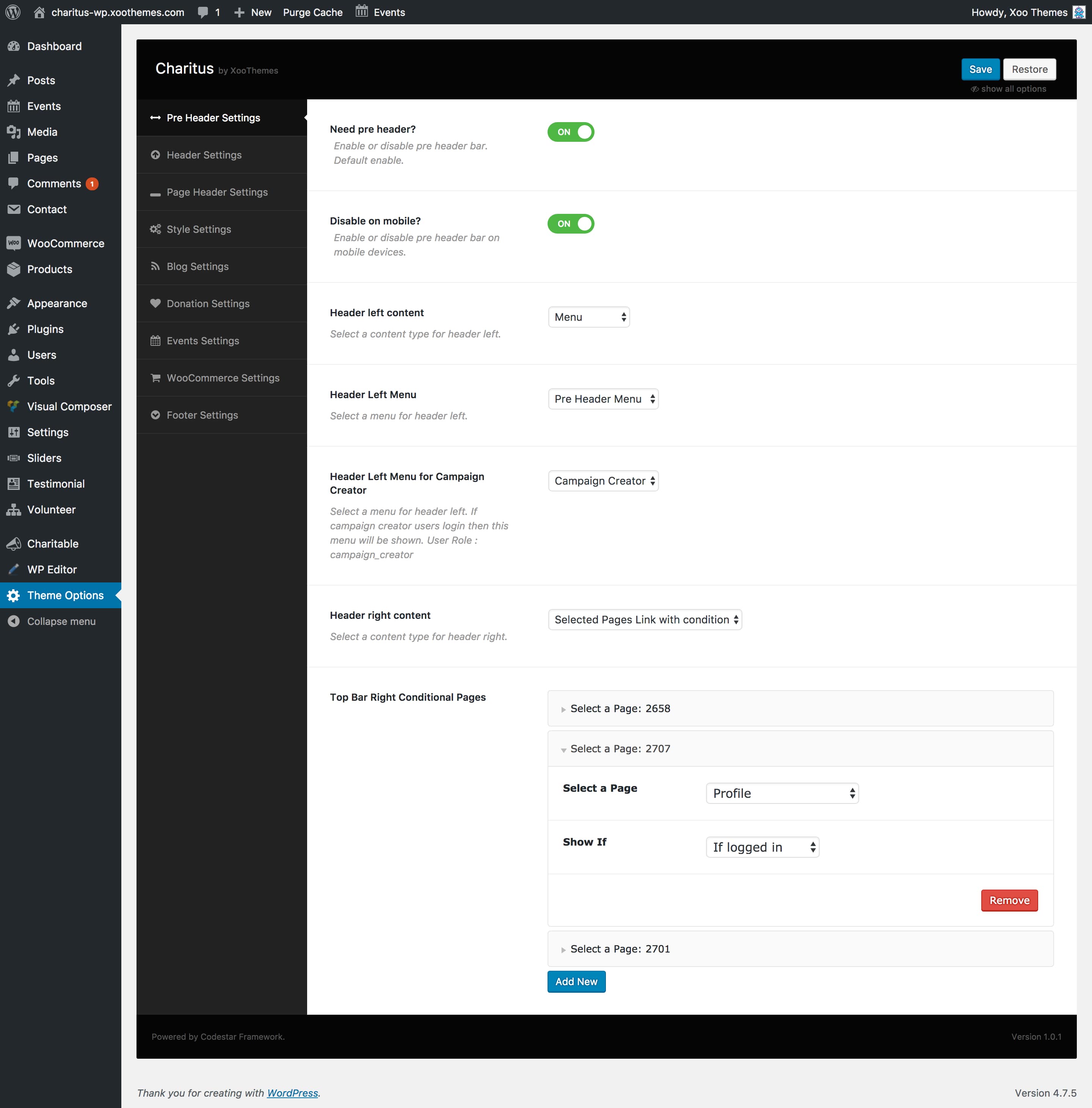1092x1108 pixels.
Task: Open the Header left content dropdown
Action: click(x=588, y=317)
